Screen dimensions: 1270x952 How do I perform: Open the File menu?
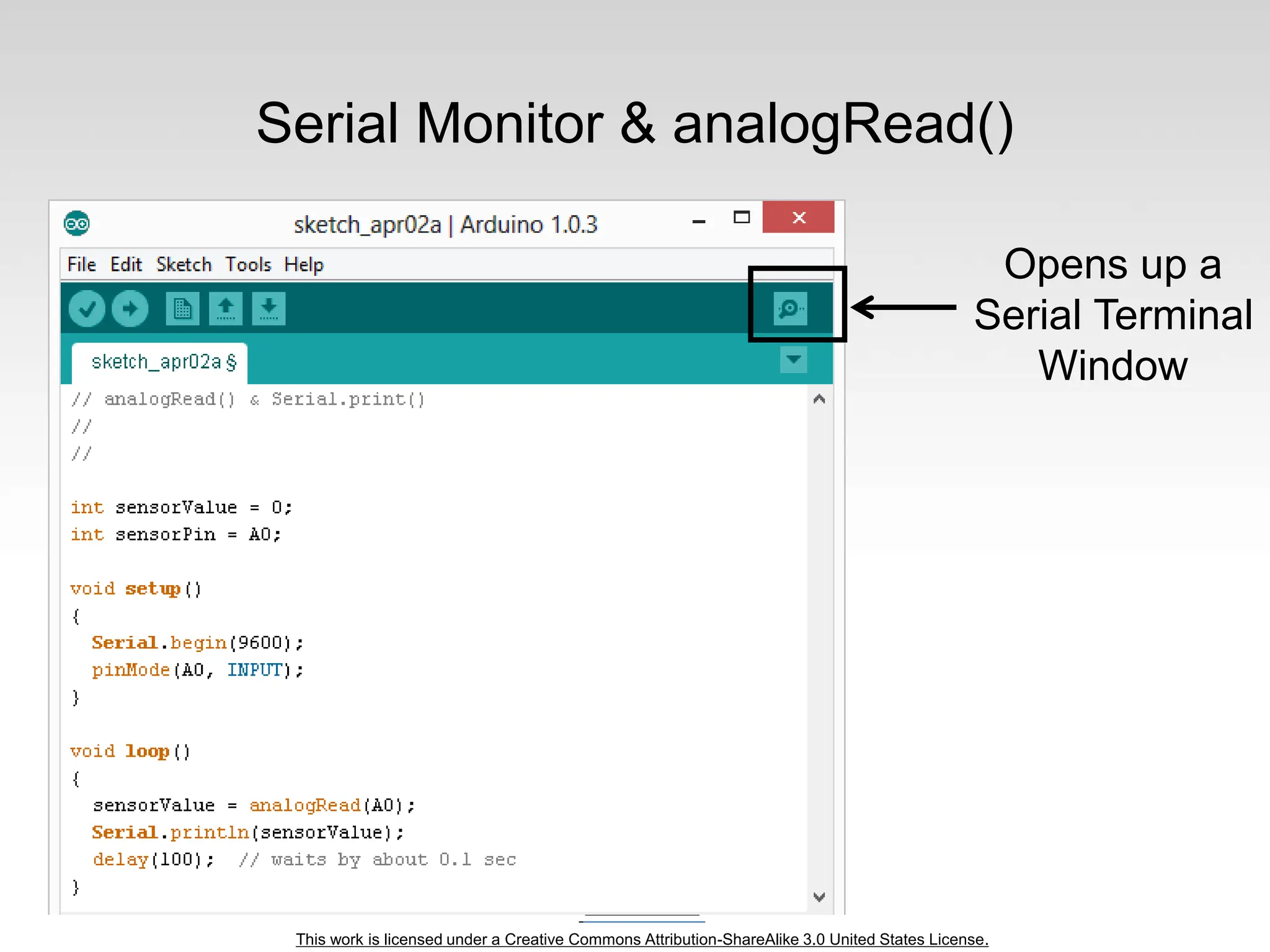click(81, 265)
